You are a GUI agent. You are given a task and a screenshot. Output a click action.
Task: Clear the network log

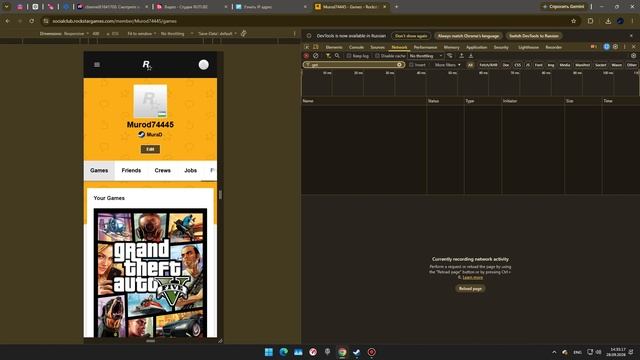tap(316, 56)
